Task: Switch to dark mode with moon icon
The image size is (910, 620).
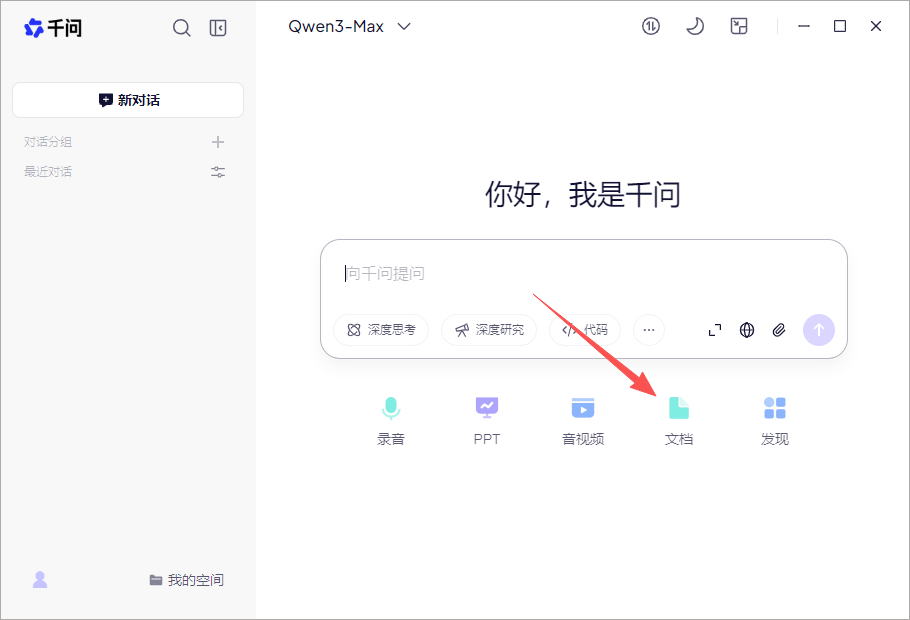Action: click(x=695, y=26)
